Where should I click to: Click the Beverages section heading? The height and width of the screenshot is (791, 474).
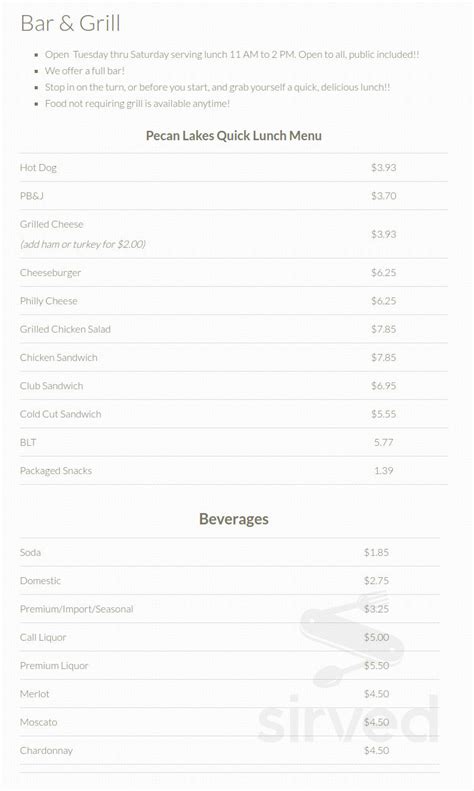click(233, 519)
